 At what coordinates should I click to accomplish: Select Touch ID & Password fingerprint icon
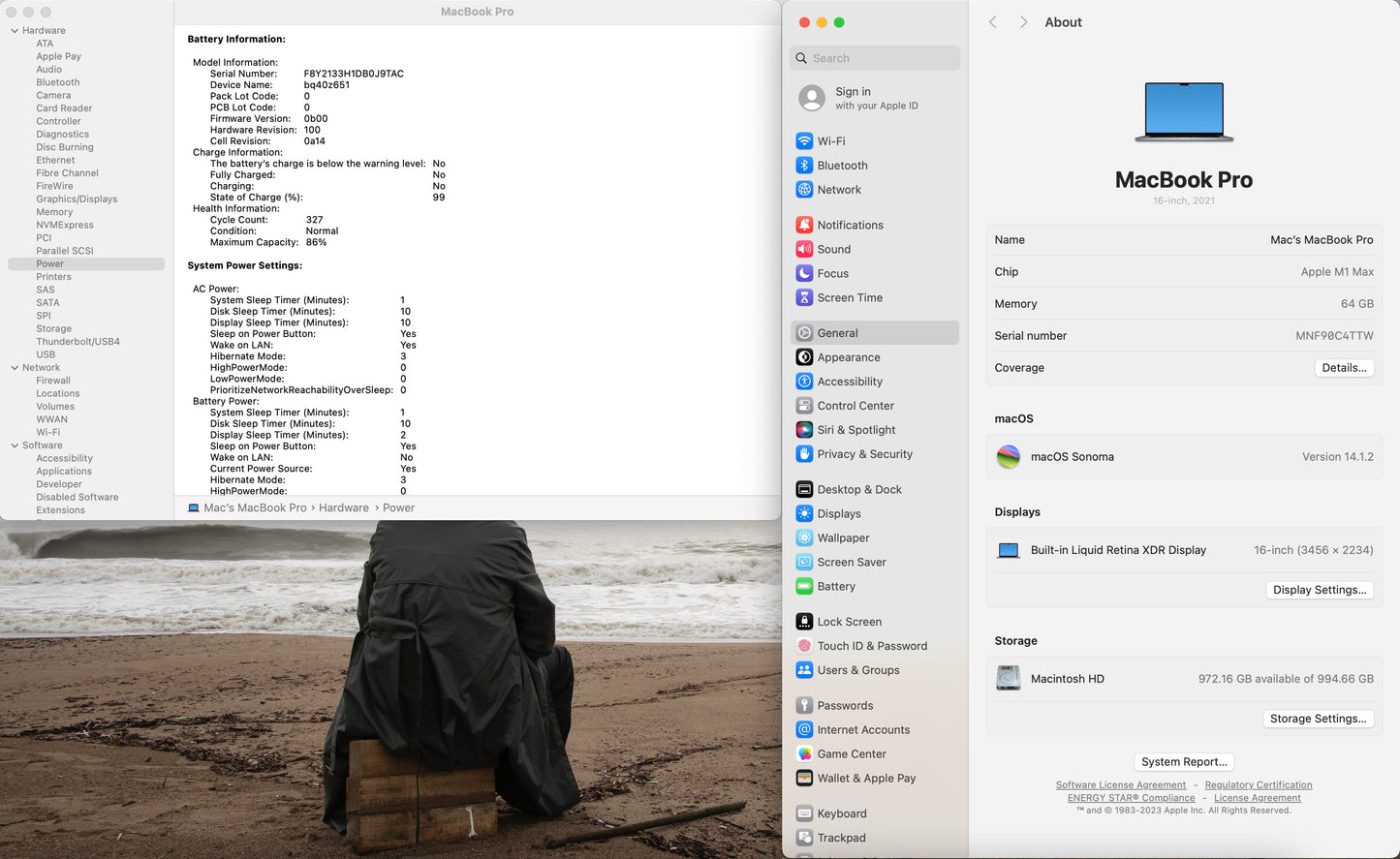pyautogui.click(x=804, y=646)
